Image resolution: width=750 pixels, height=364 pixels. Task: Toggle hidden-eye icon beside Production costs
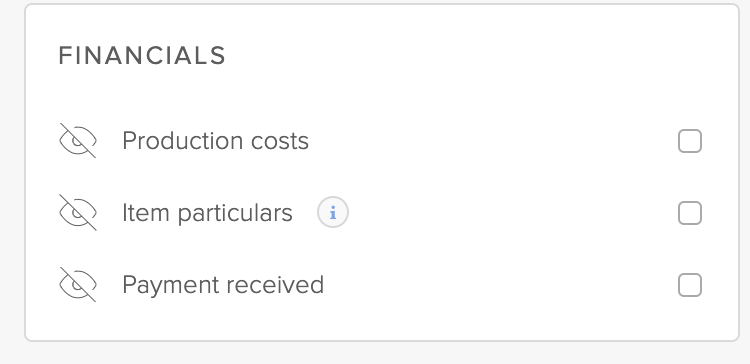pyautogui.click(x=77, y=141)
